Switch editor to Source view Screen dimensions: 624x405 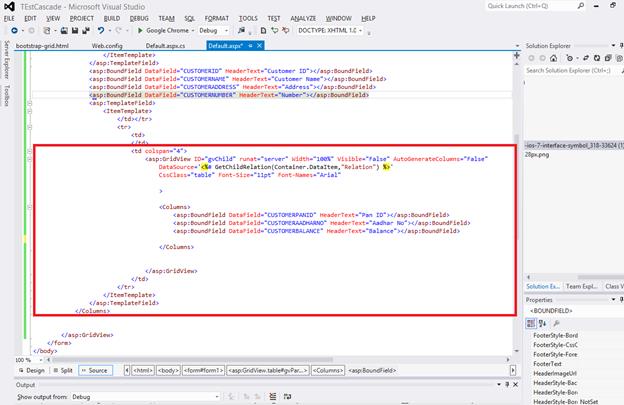pos(98,370)
